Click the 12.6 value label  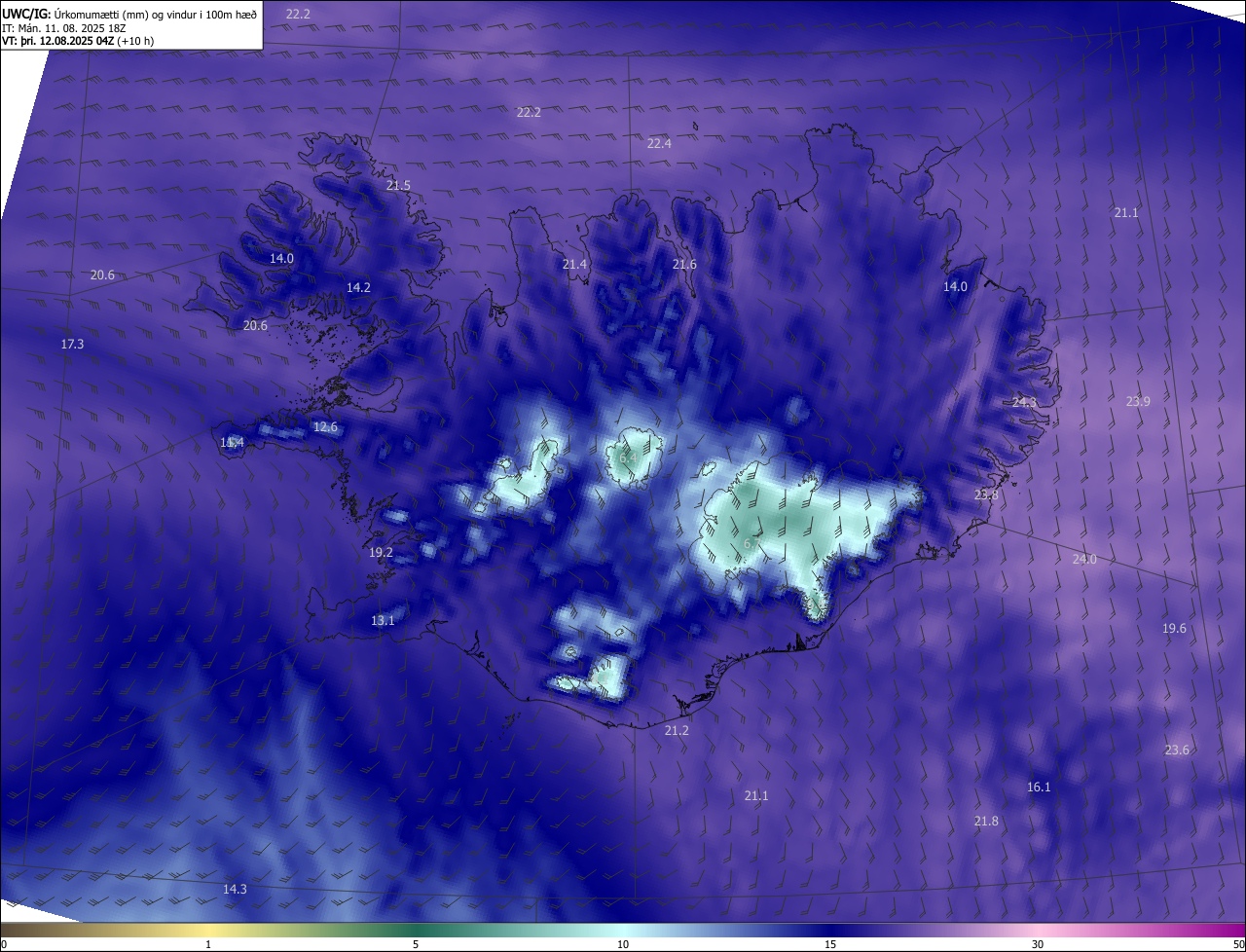(x=324, y=426)
